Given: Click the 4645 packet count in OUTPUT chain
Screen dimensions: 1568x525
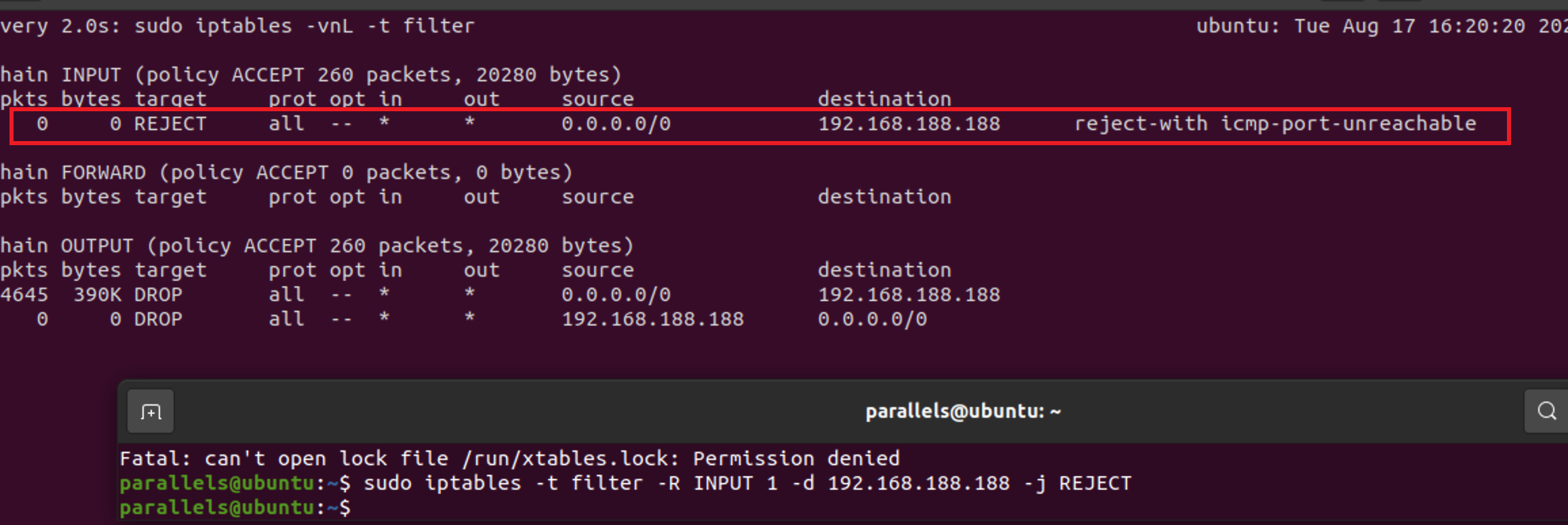Looking at the screenshot, I should pos(24,294).
